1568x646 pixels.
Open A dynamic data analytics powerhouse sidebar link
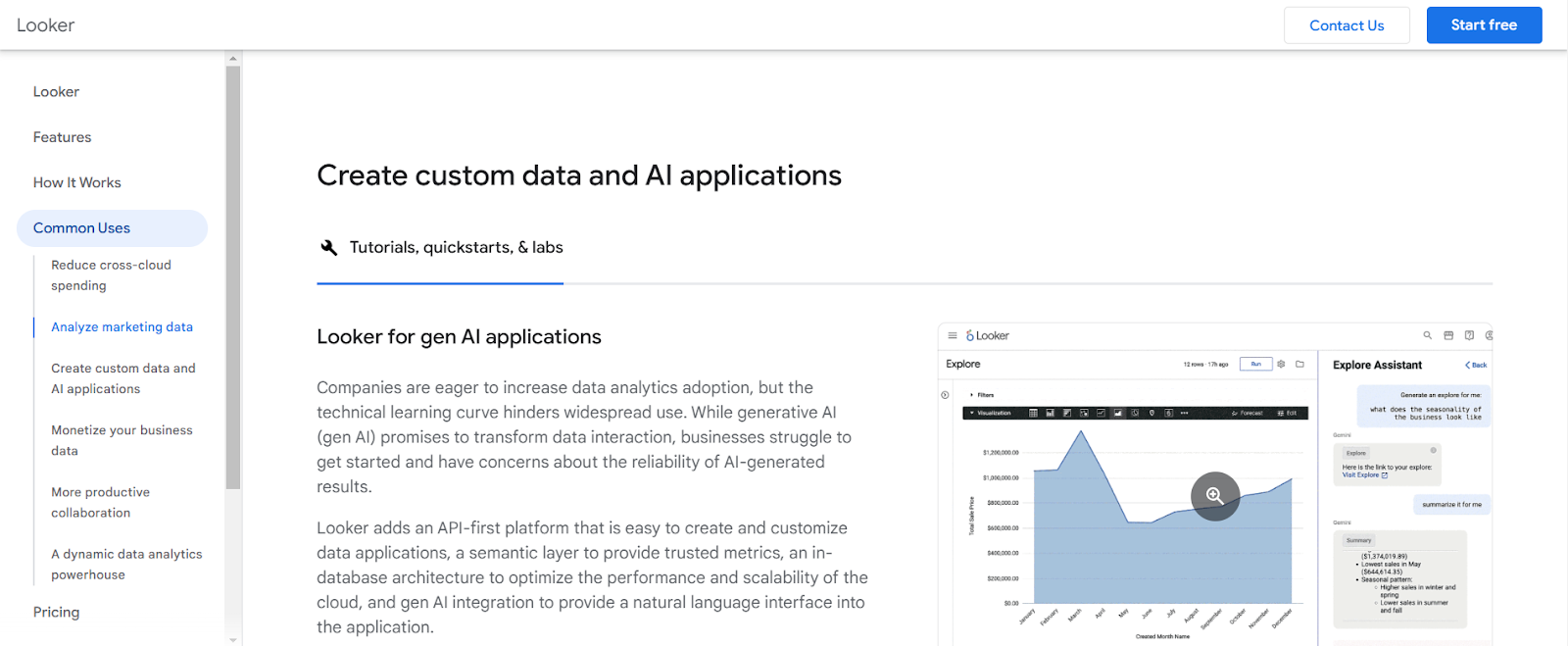[x=126, y=564]
